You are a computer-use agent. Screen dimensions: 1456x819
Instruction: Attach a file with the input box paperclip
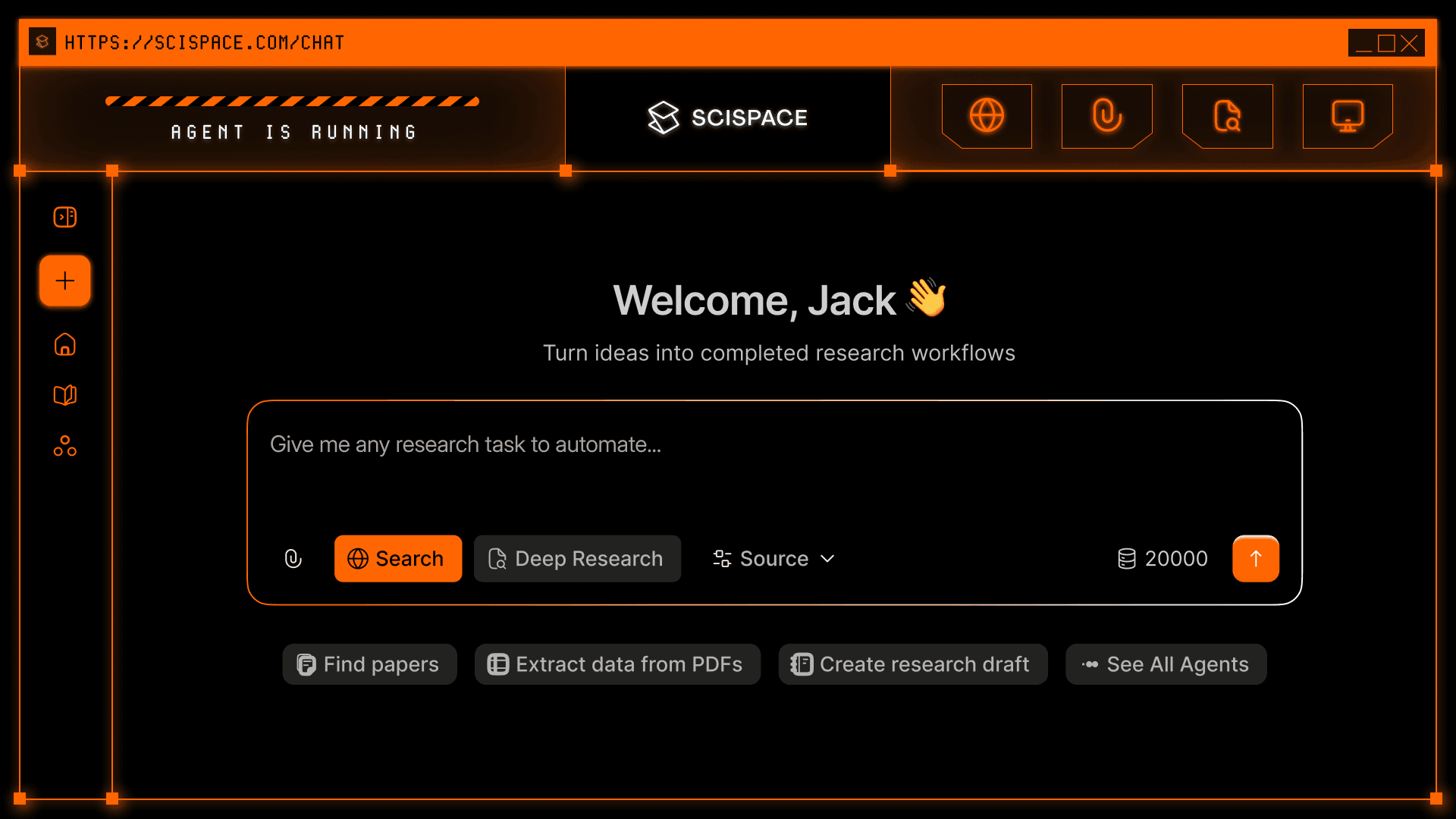click(293, 559)
